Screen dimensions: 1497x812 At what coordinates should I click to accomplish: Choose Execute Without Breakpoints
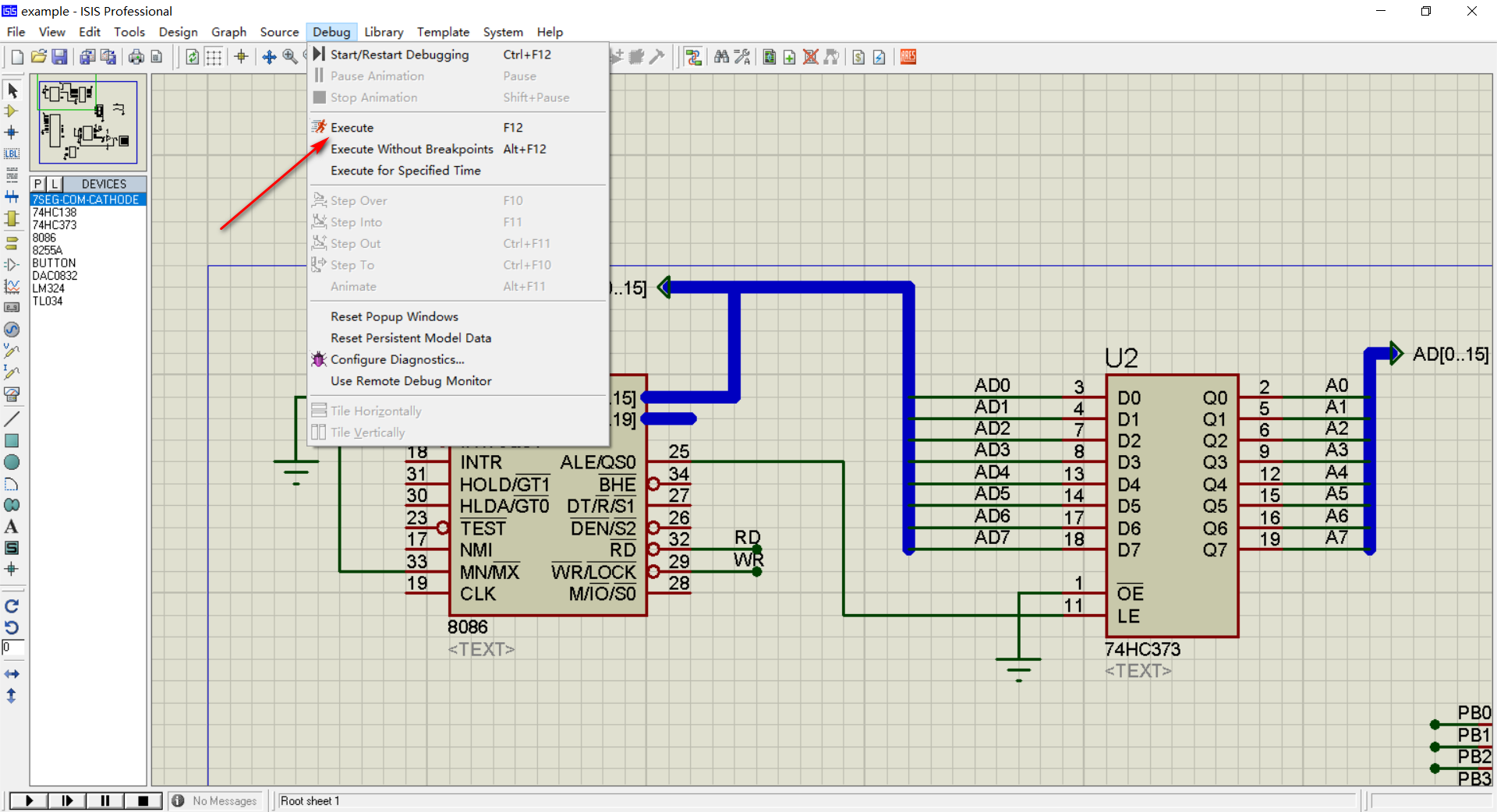coord(458,149)
